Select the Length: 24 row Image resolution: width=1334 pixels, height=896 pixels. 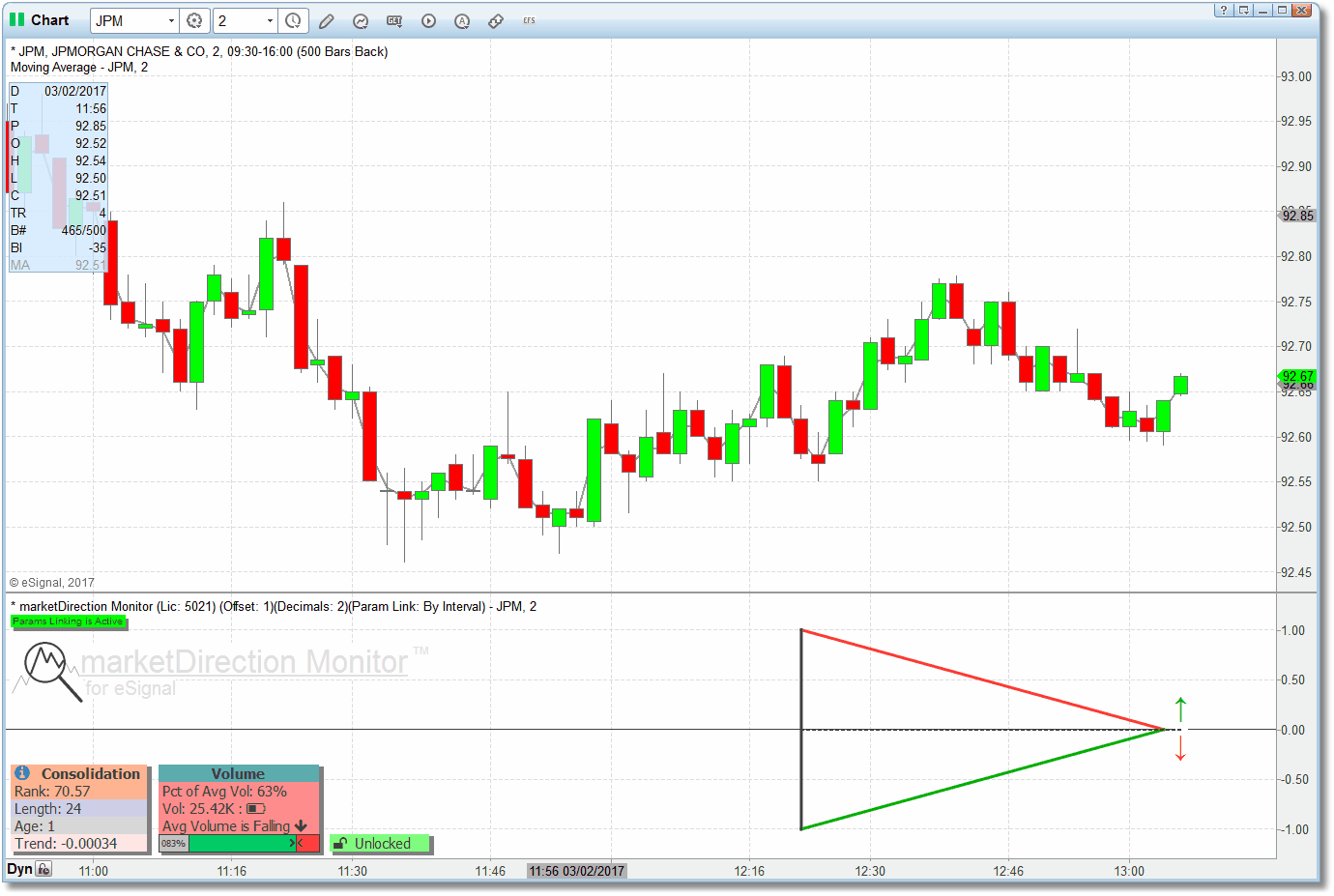79,809
